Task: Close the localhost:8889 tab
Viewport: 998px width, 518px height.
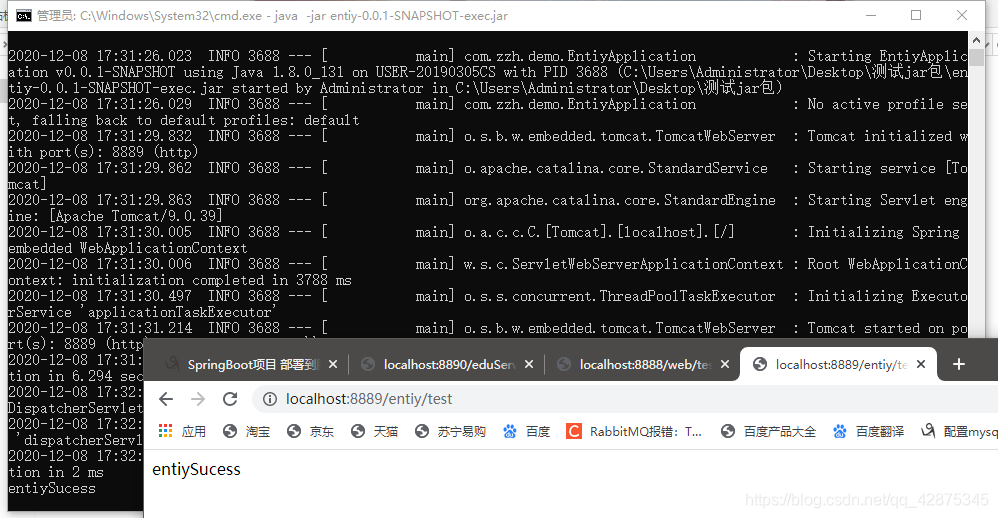Action: 921,365
